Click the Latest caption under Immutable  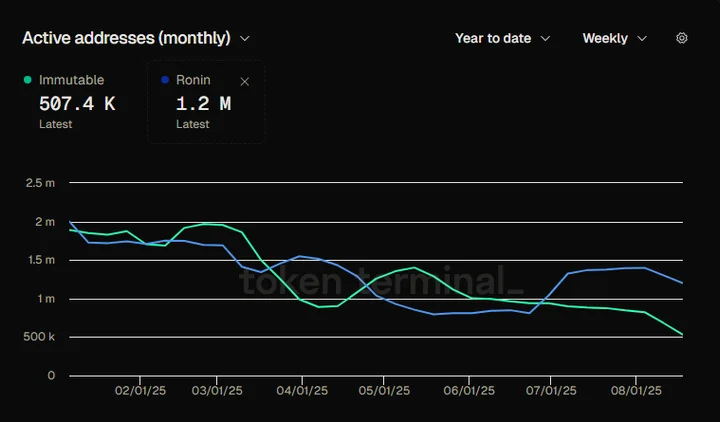point(56,124)
